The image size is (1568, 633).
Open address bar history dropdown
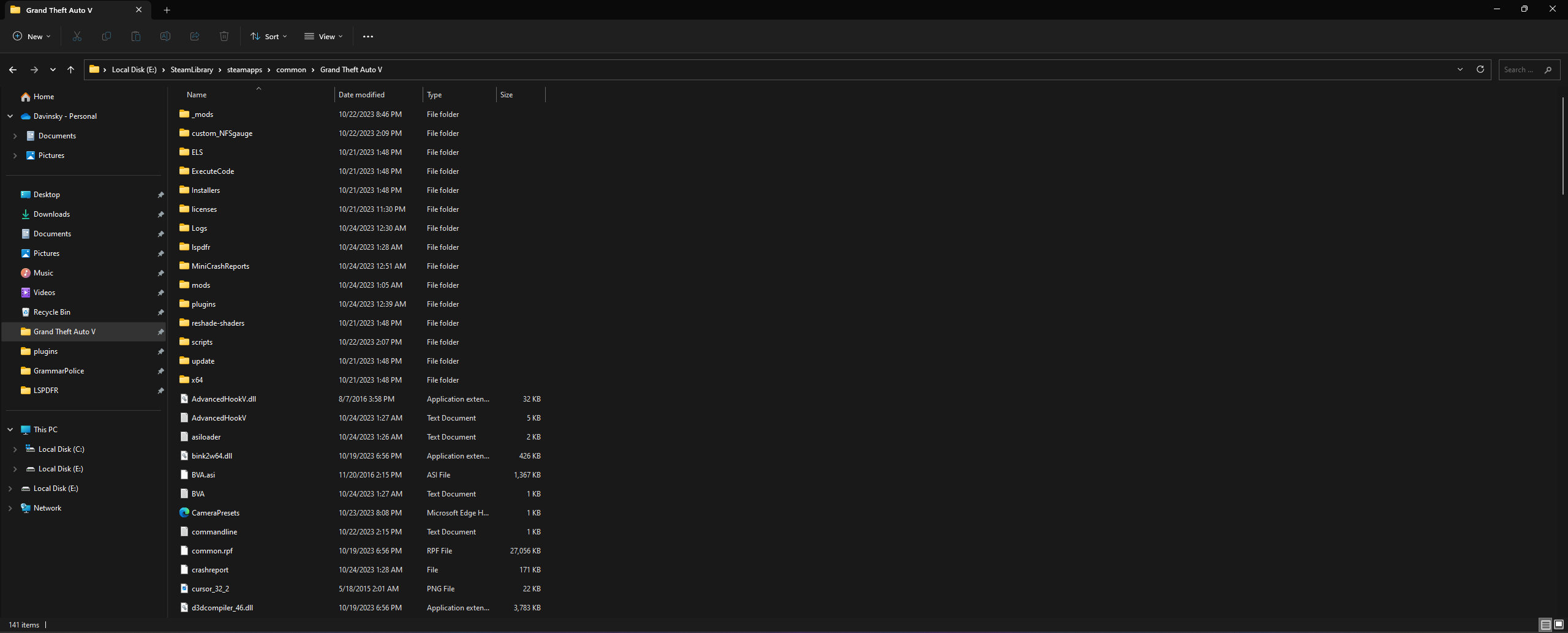tap(1460, 69)
